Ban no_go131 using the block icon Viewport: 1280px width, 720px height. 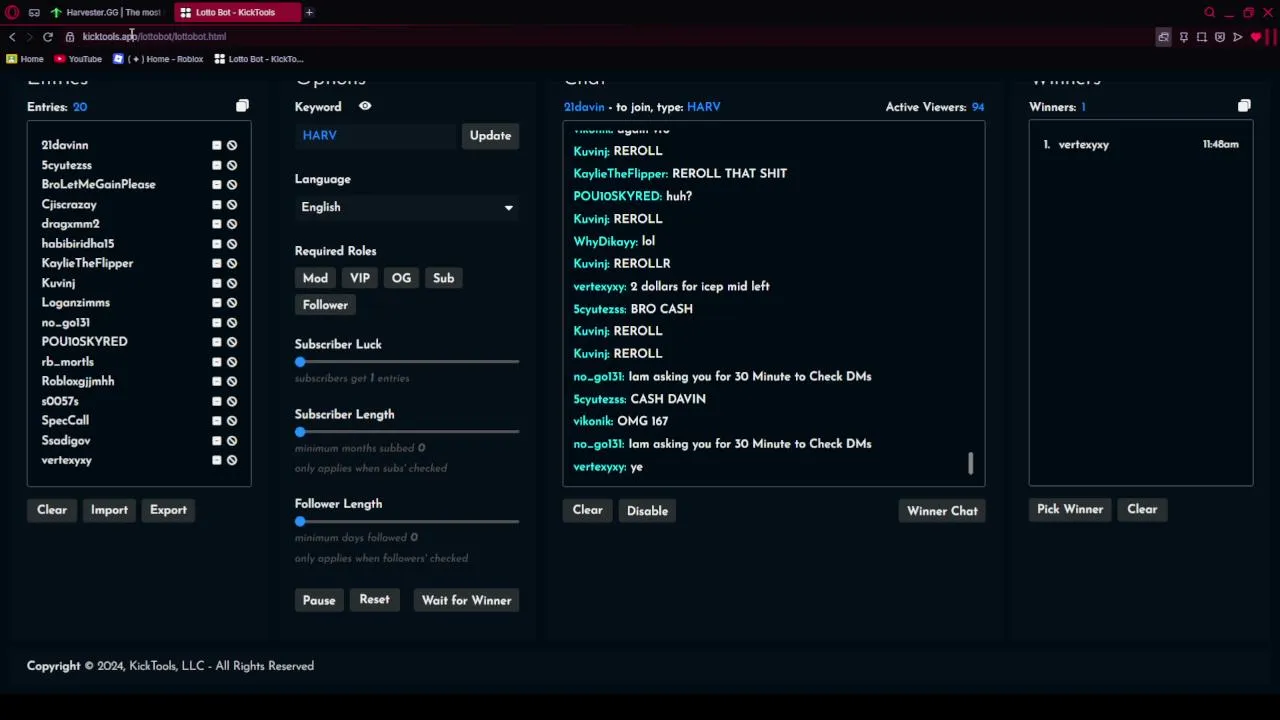point(232,322)
